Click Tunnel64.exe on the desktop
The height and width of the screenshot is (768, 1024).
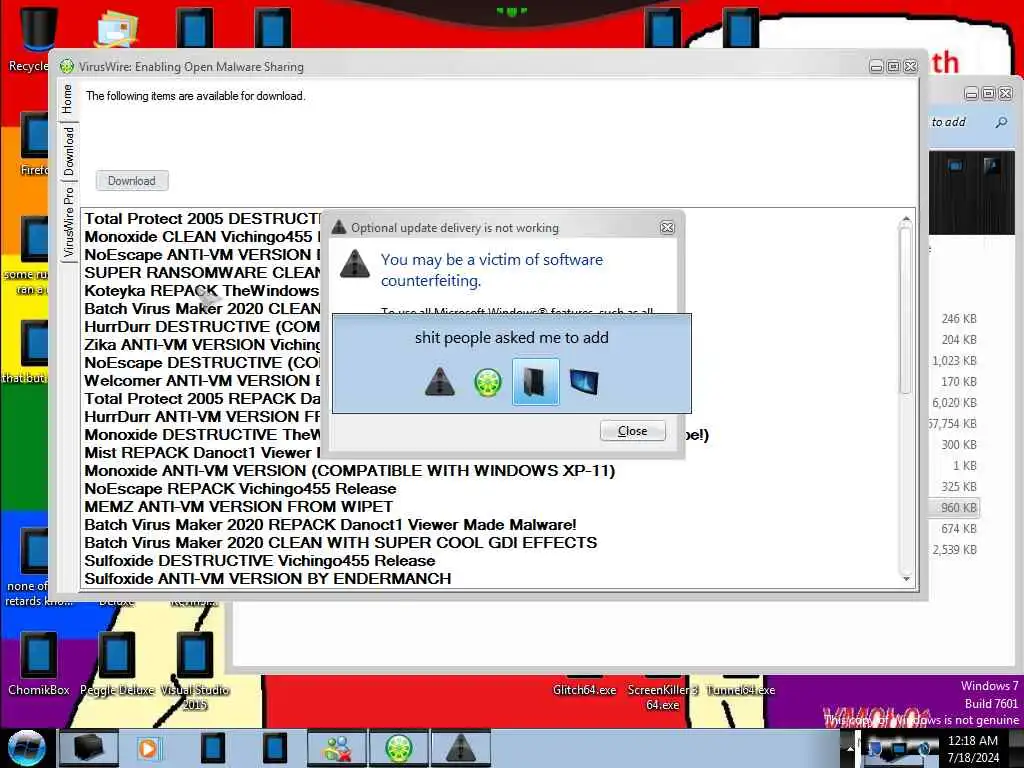tap(741, 690)
